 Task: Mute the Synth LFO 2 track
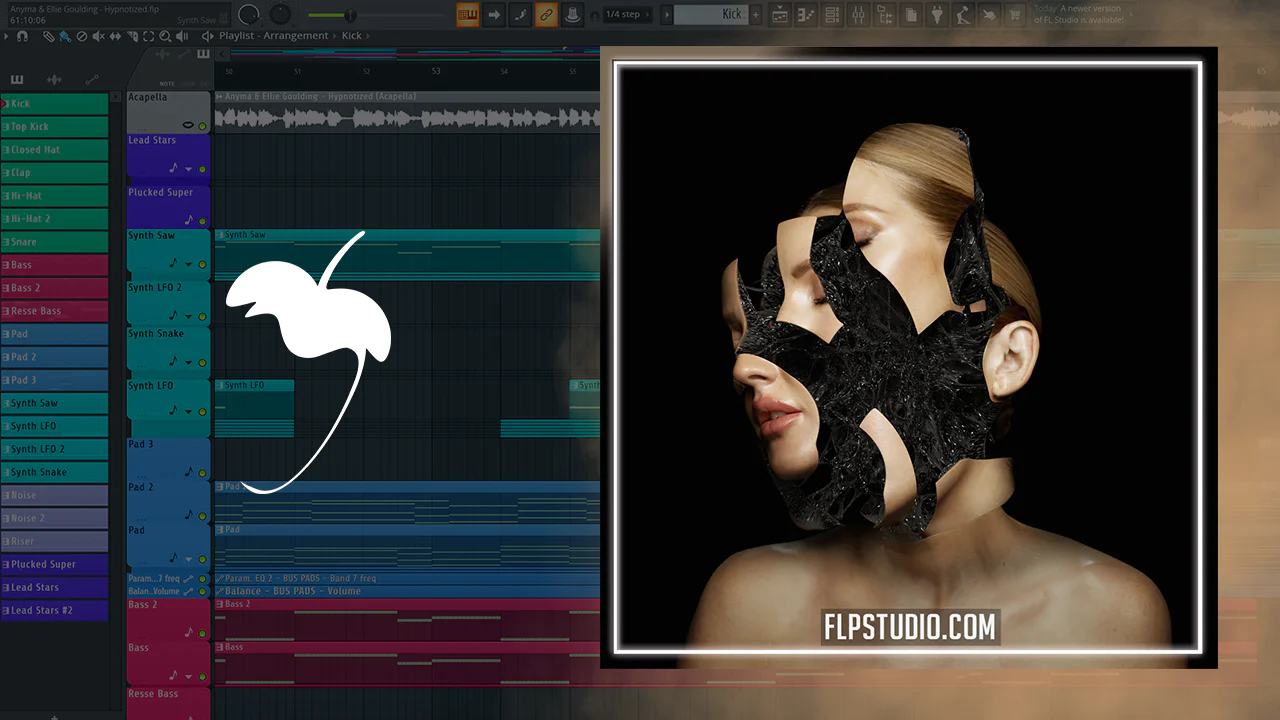[x=203, y=316]
